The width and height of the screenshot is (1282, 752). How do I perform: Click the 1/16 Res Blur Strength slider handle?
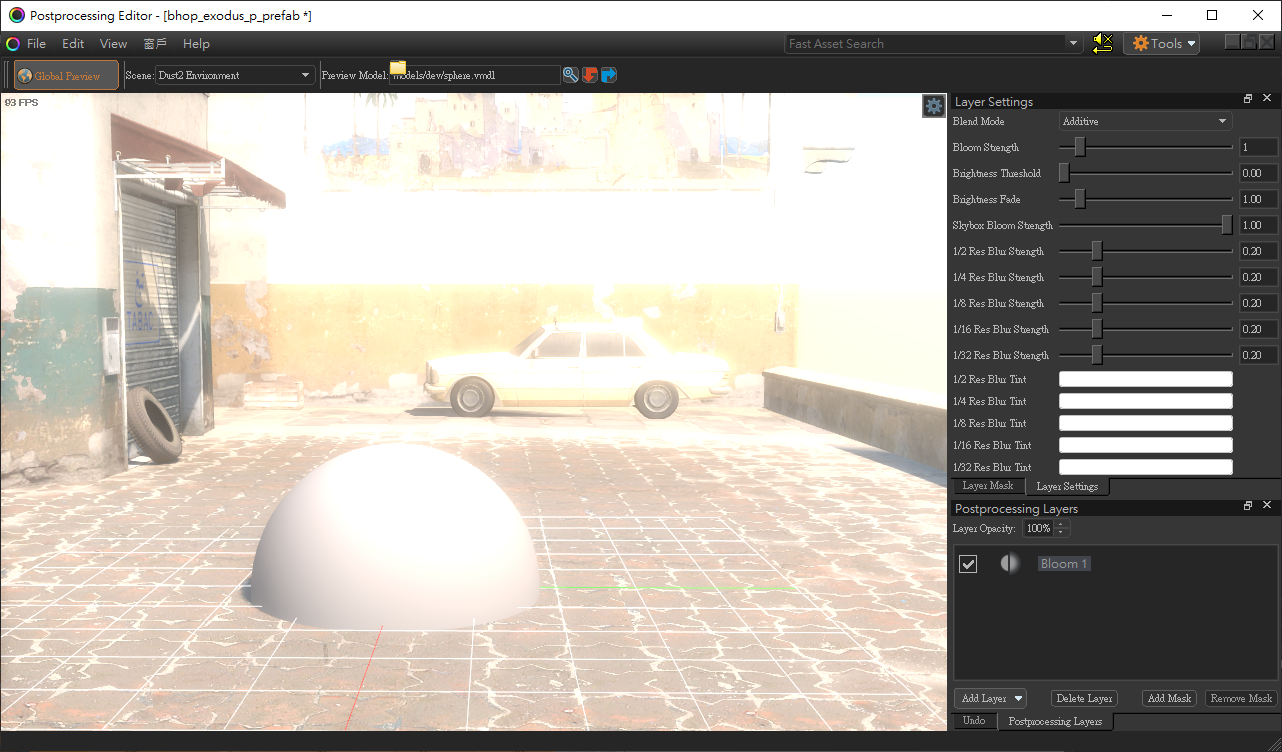[1097, 329]
